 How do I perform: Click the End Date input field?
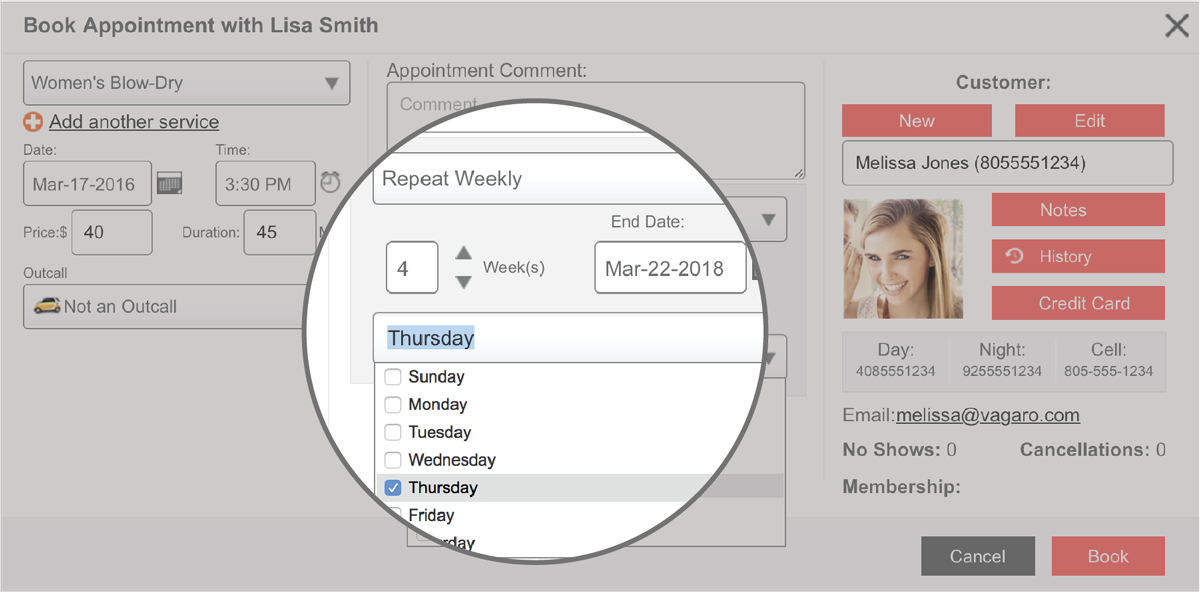tap(670, 269)
